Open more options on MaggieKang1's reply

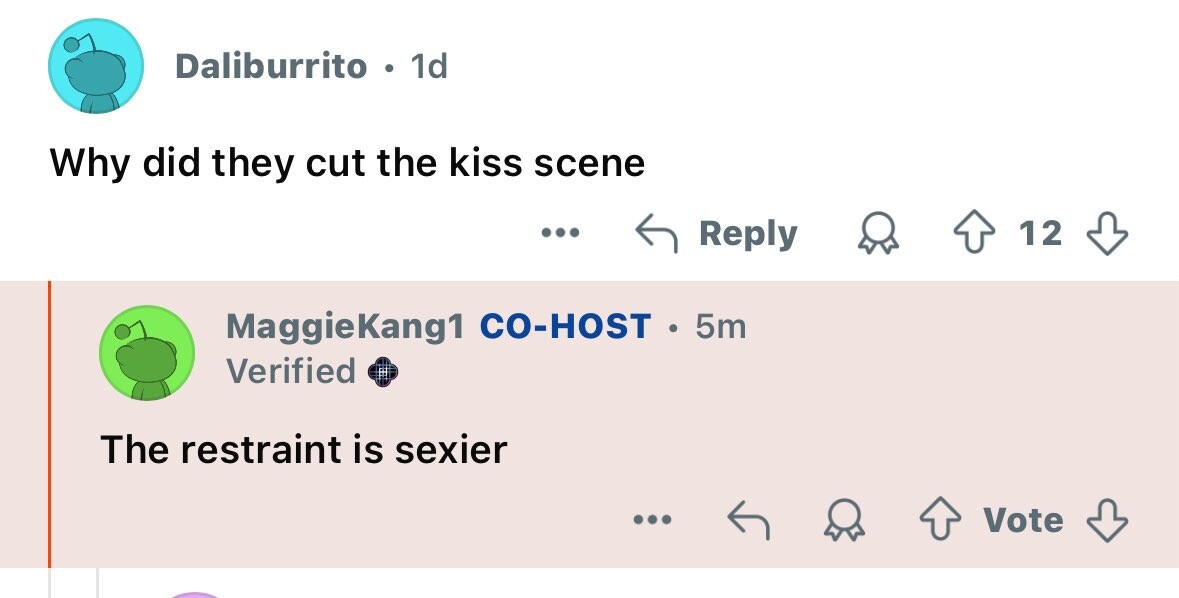(652, 520)
